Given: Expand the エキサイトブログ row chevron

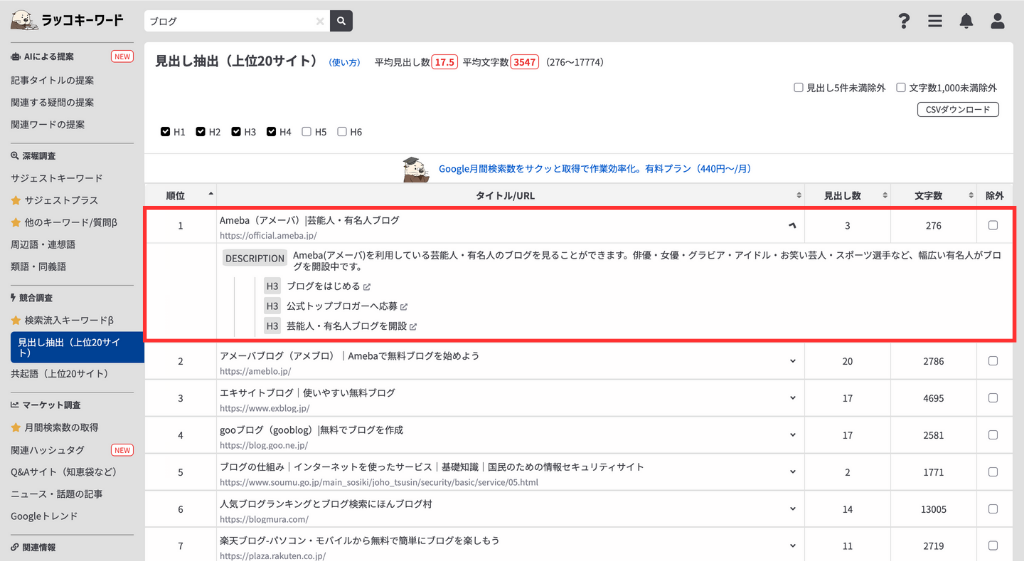Looking at the screenshot, I should click(792, 398).
